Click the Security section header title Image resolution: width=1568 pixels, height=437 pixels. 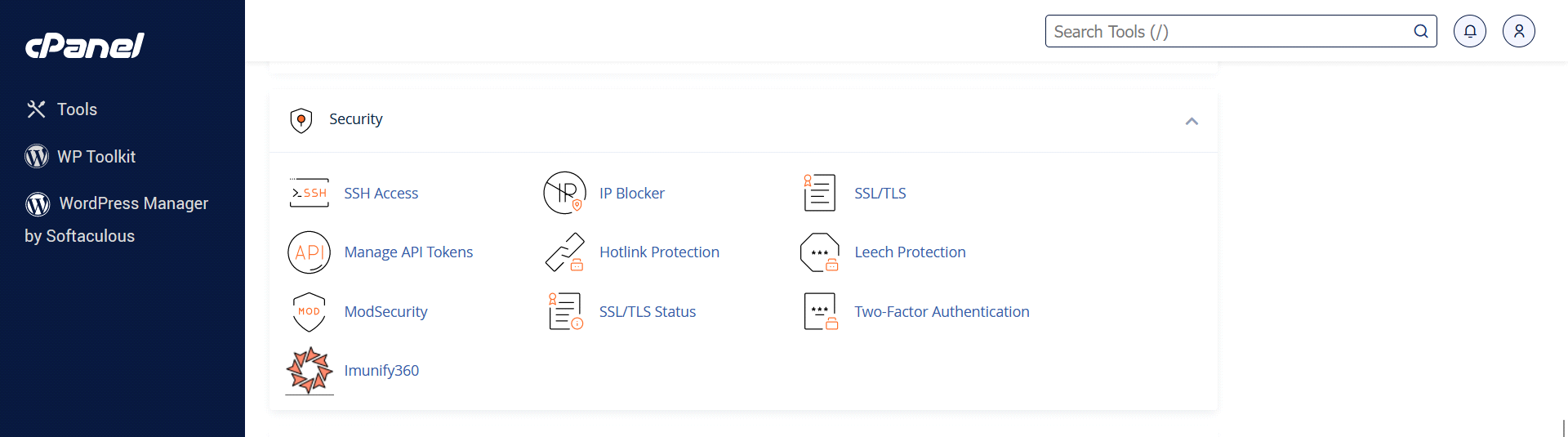click(355, 119)
